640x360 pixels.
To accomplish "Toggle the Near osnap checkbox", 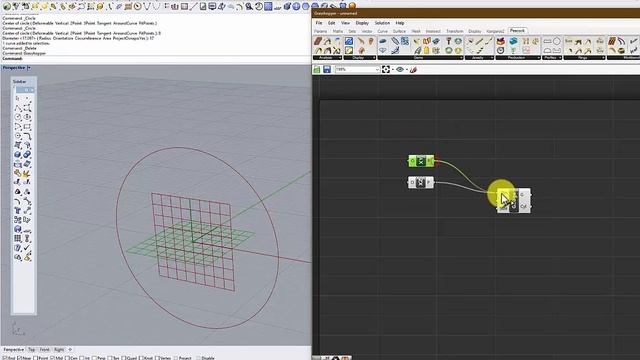I will point(19,358).
